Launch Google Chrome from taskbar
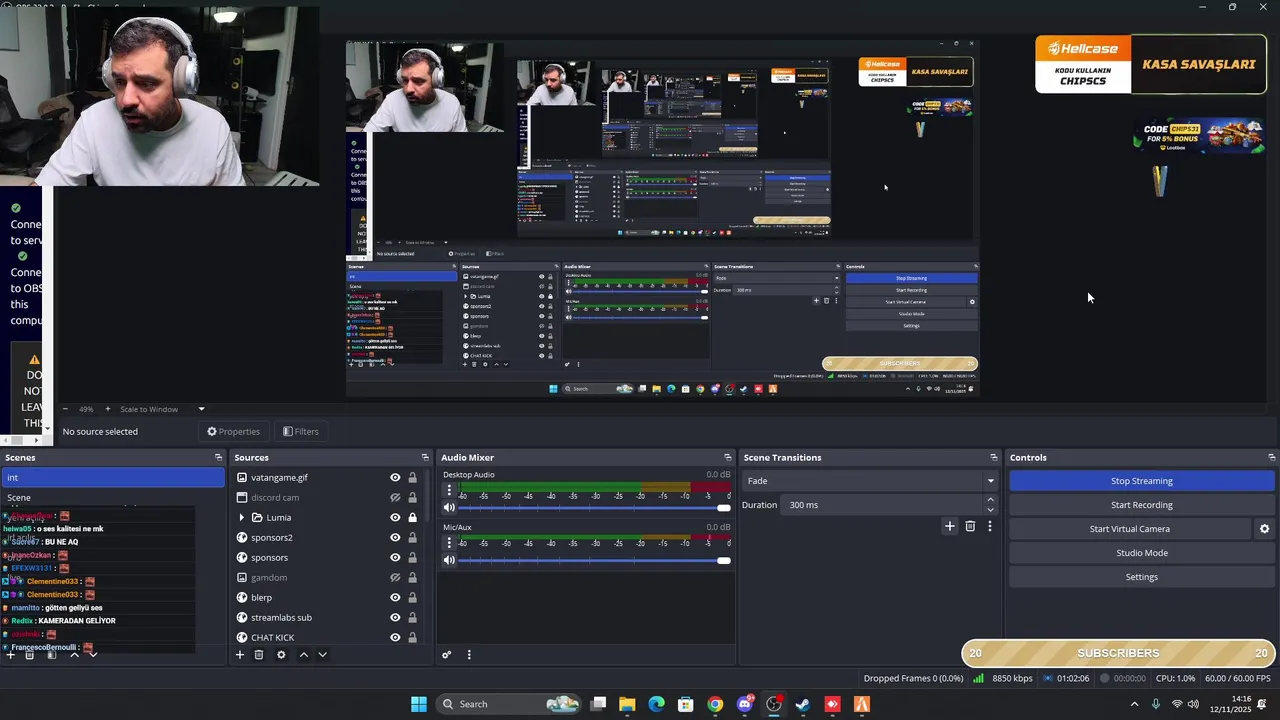 coord(715,704)
